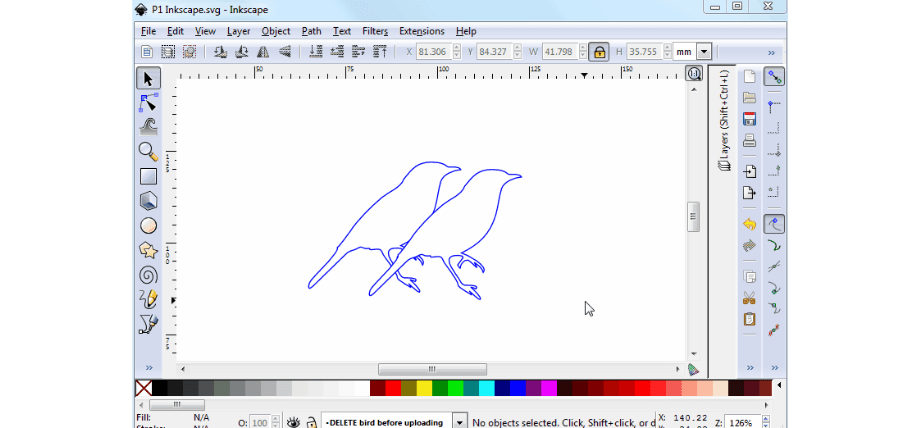This screenshot has width=920, height=428.
Task: Flip selection horizontally
Action: (263, 52)
